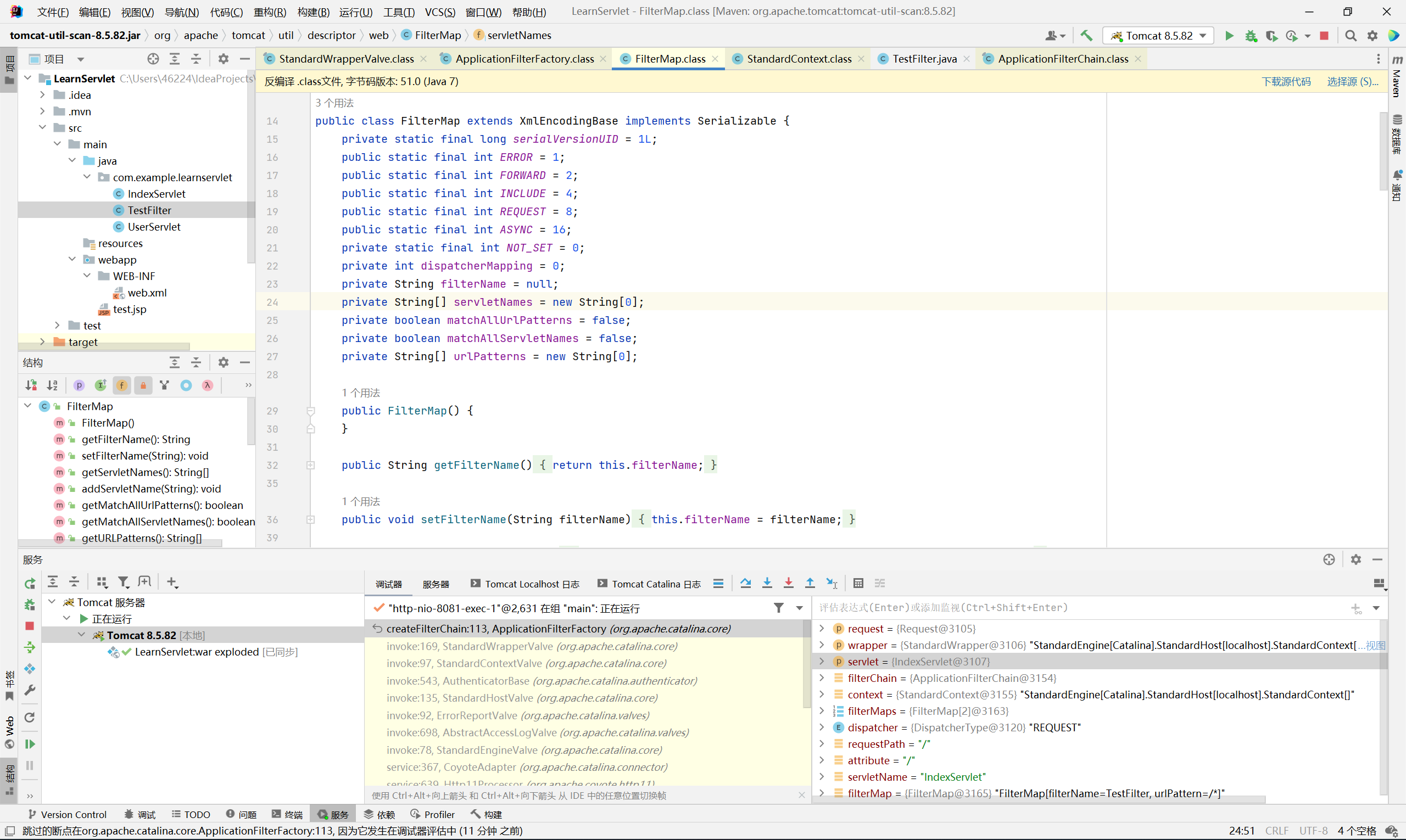Select addServletName(String): void in structure
Screen dimensions: 1406x840
point(151,489)
